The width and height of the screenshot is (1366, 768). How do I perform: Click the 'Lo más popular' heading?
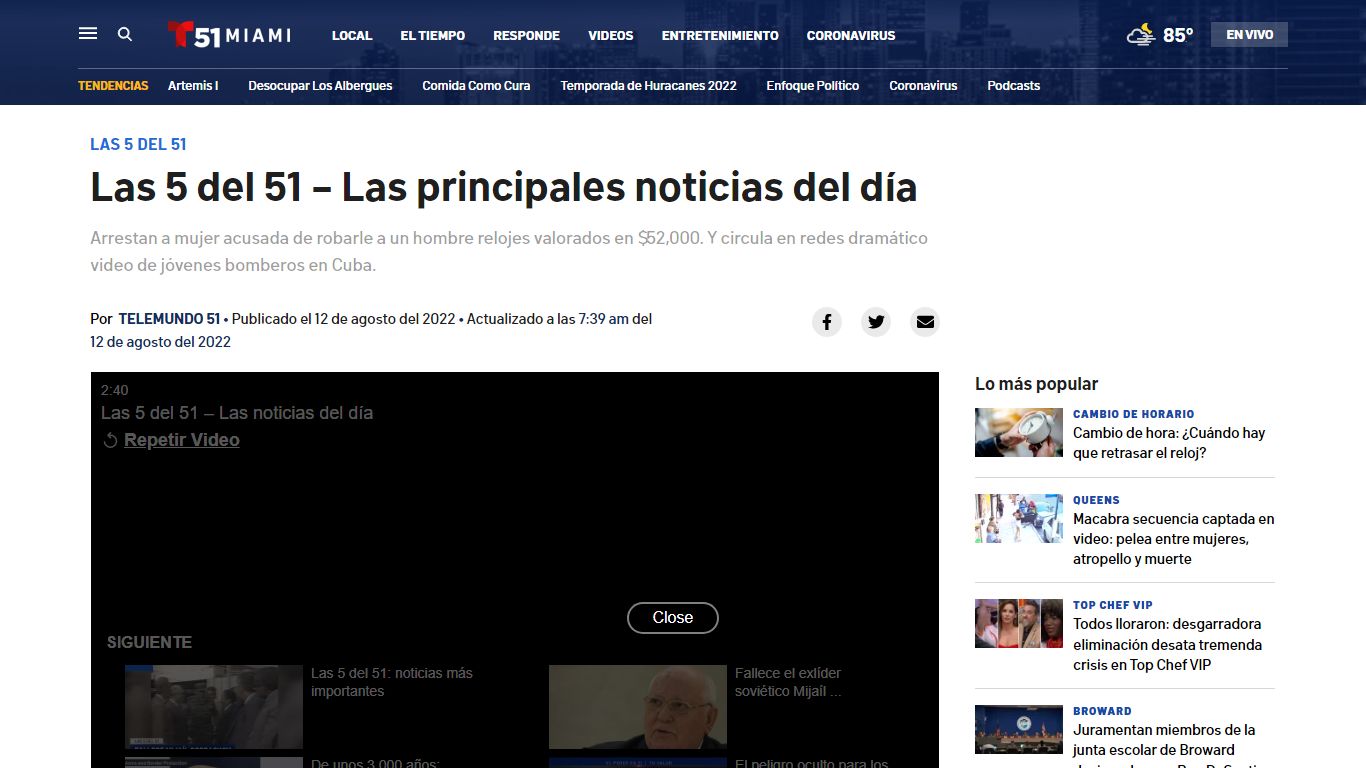[x=1036, y=384]
